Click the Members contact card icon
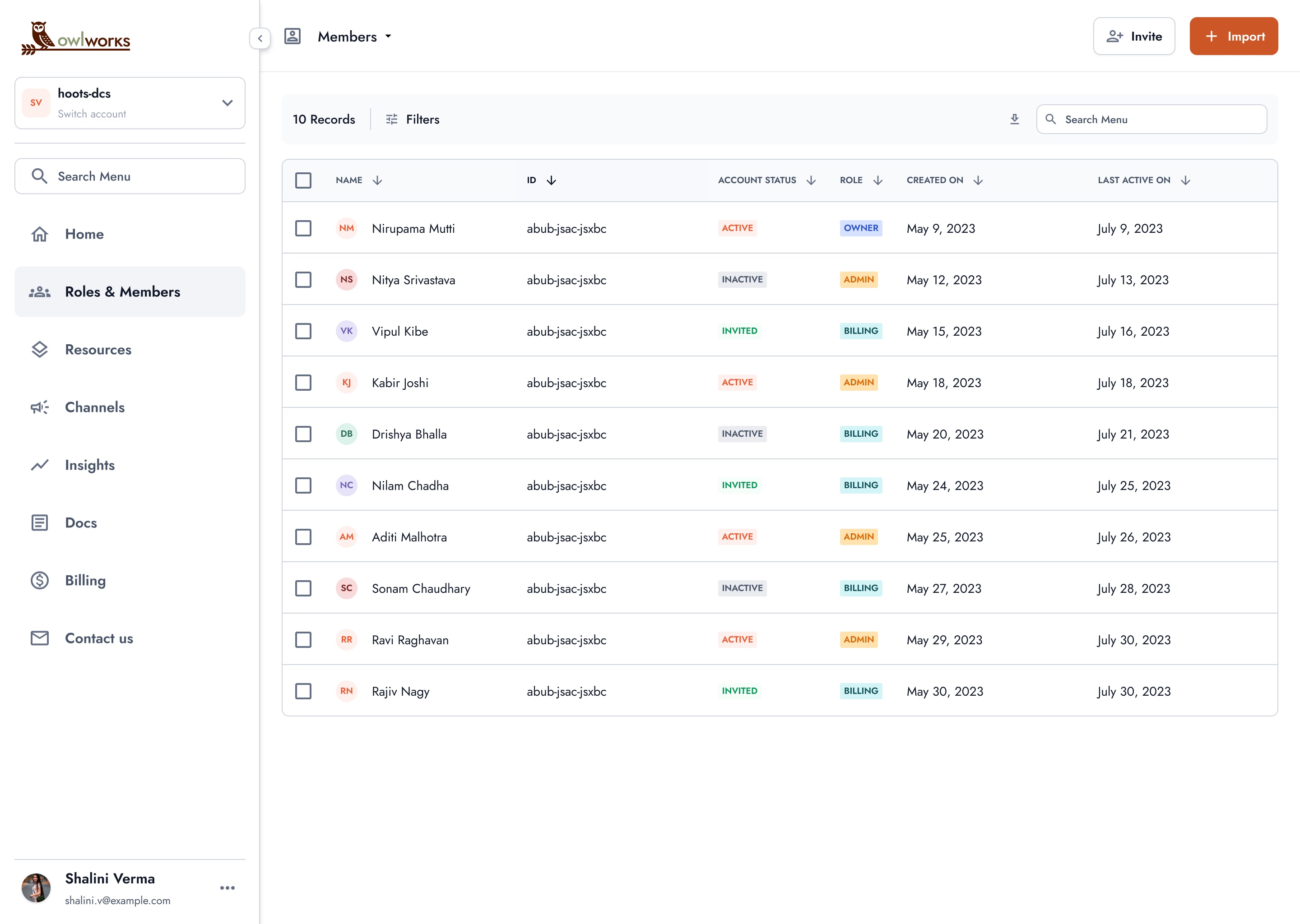 tap(292, 37)
